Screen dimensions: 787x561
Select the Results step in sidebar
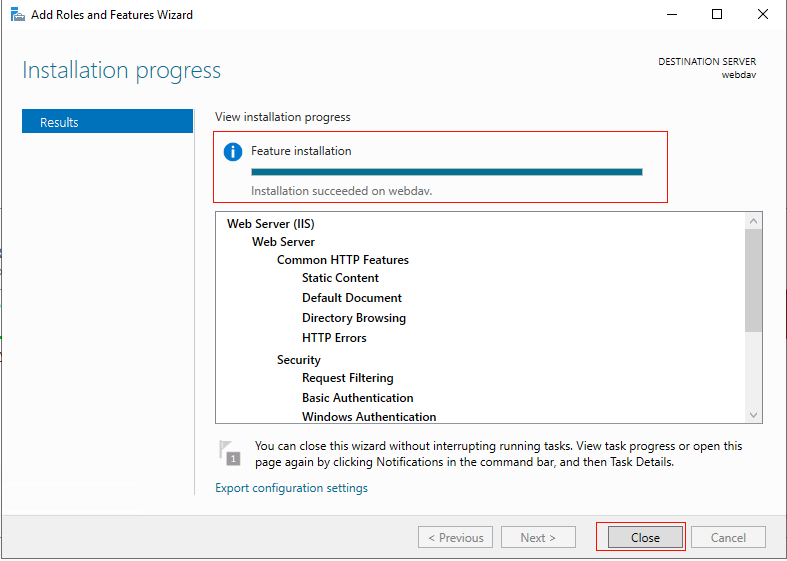tap(107, 122)
